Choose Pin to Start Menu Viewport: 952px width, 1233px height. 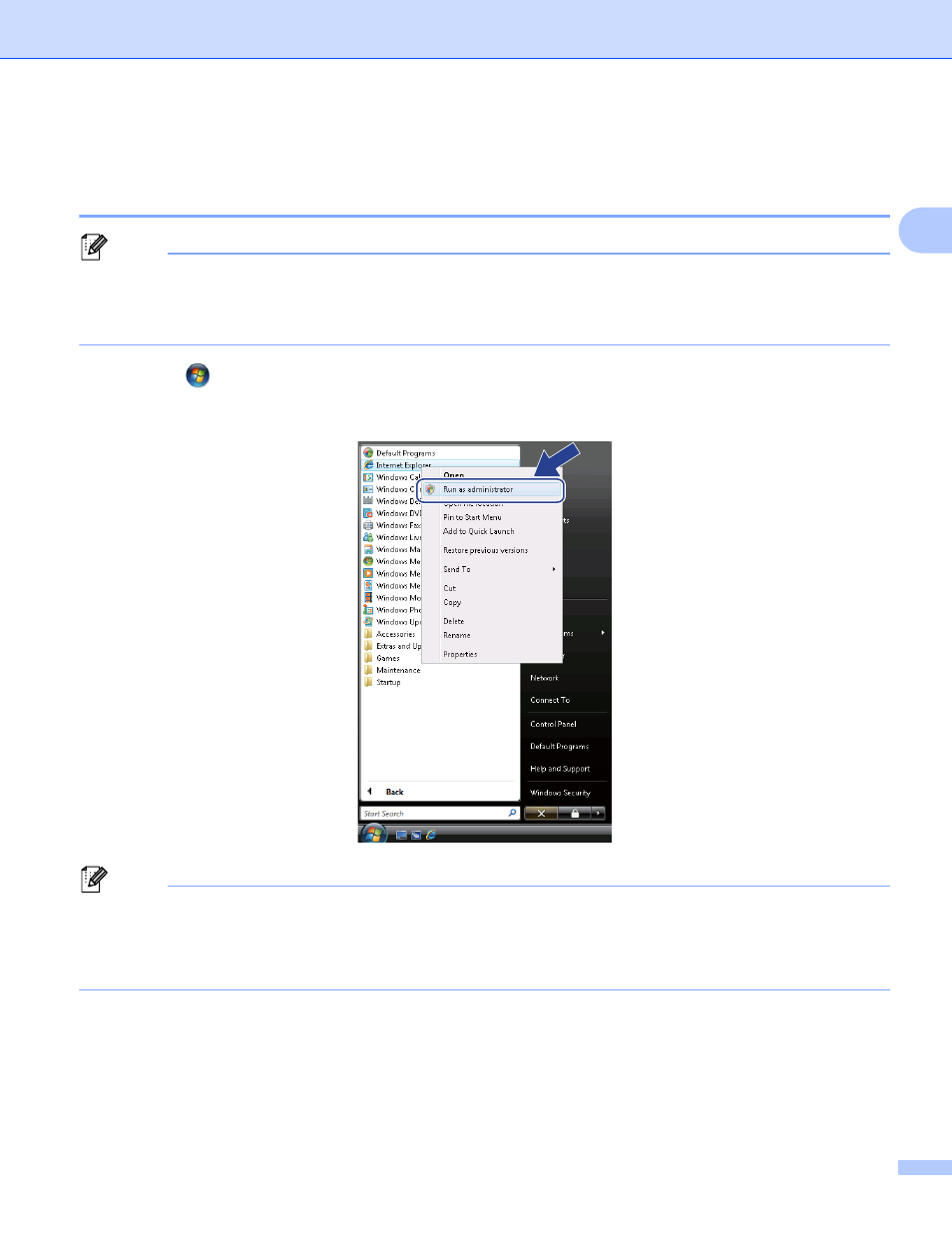[x=472, y=517]
